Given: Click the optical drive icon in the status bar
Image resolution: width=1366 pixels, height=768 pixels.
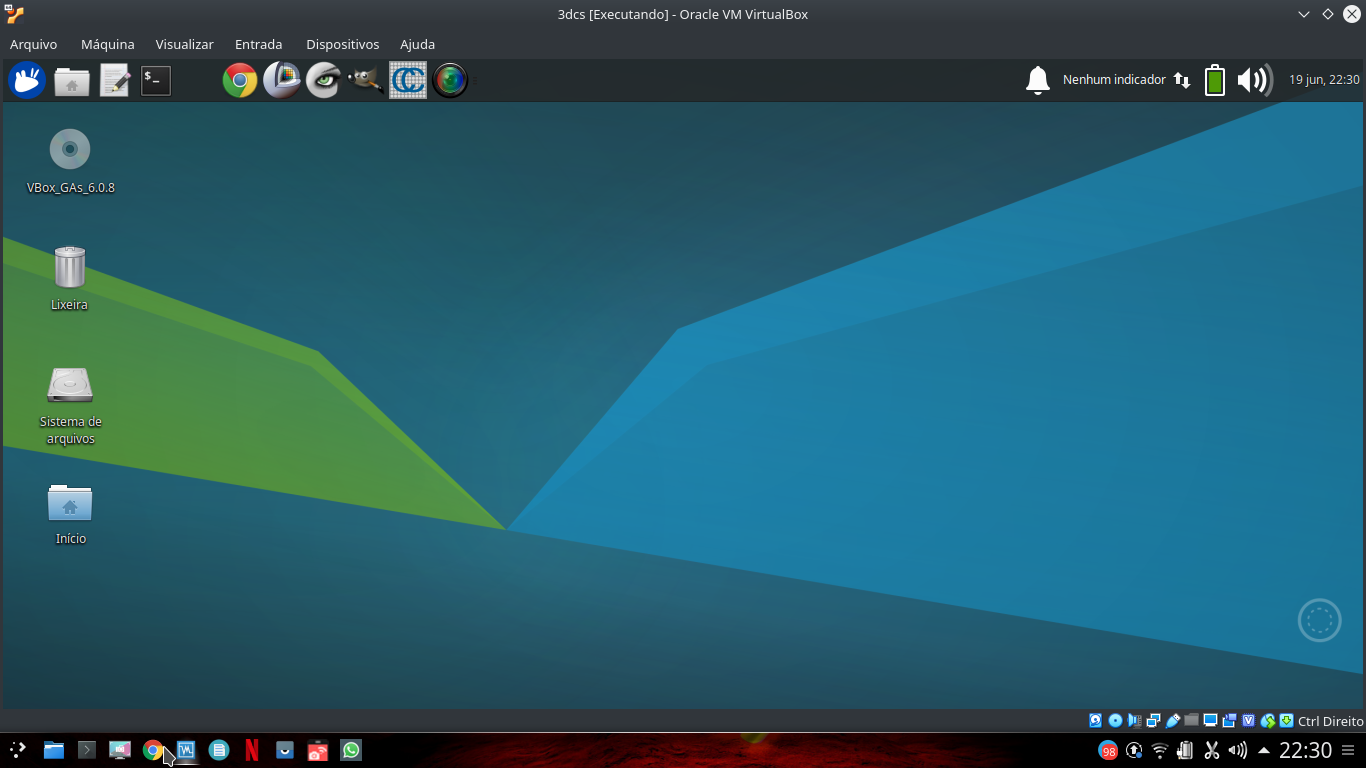Looking at the screenshot, I should 1115,720.
